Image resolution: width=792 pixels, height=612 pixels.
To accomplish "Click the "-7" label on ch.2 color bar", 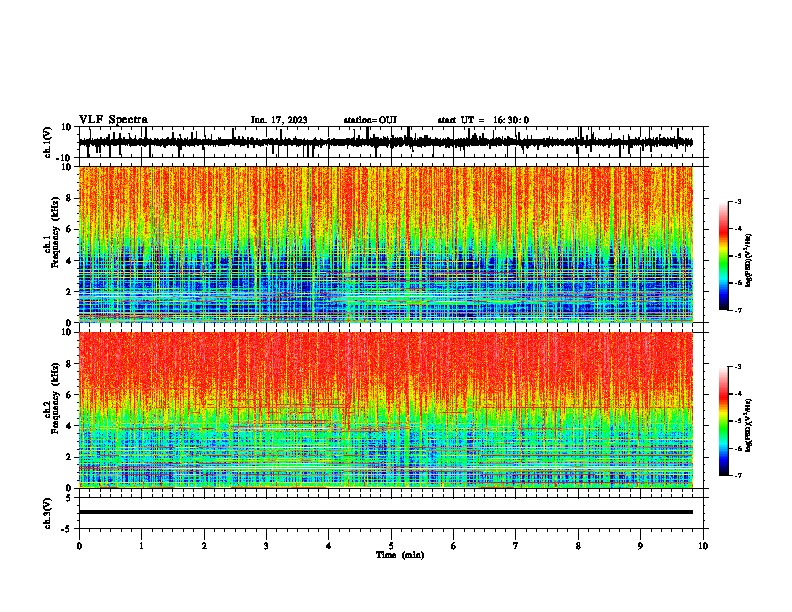I will point(737,476).
